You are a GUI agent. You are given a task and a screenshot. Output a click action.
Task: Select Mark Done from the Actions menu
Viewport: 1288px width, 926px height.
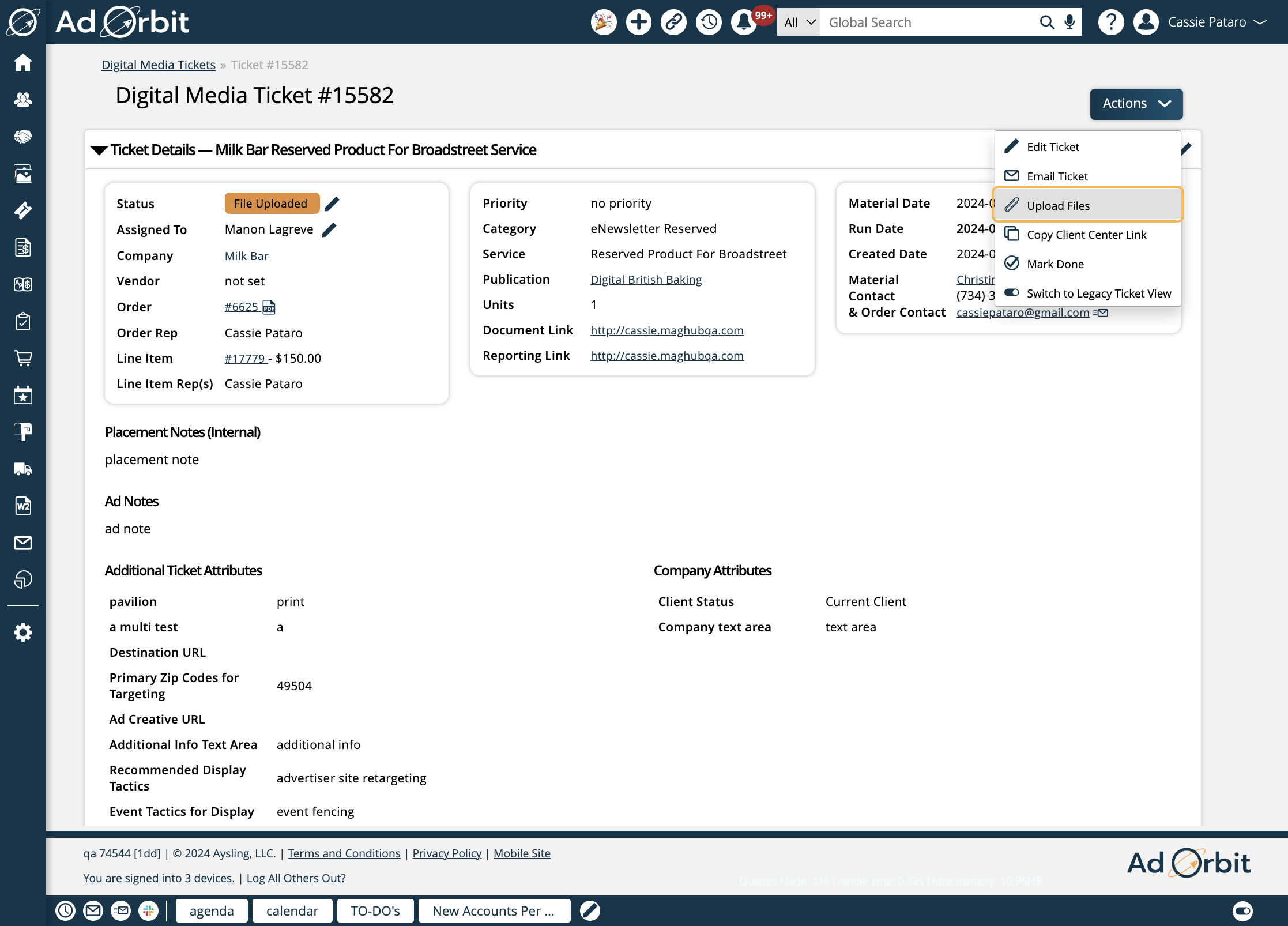(1088, 264)
